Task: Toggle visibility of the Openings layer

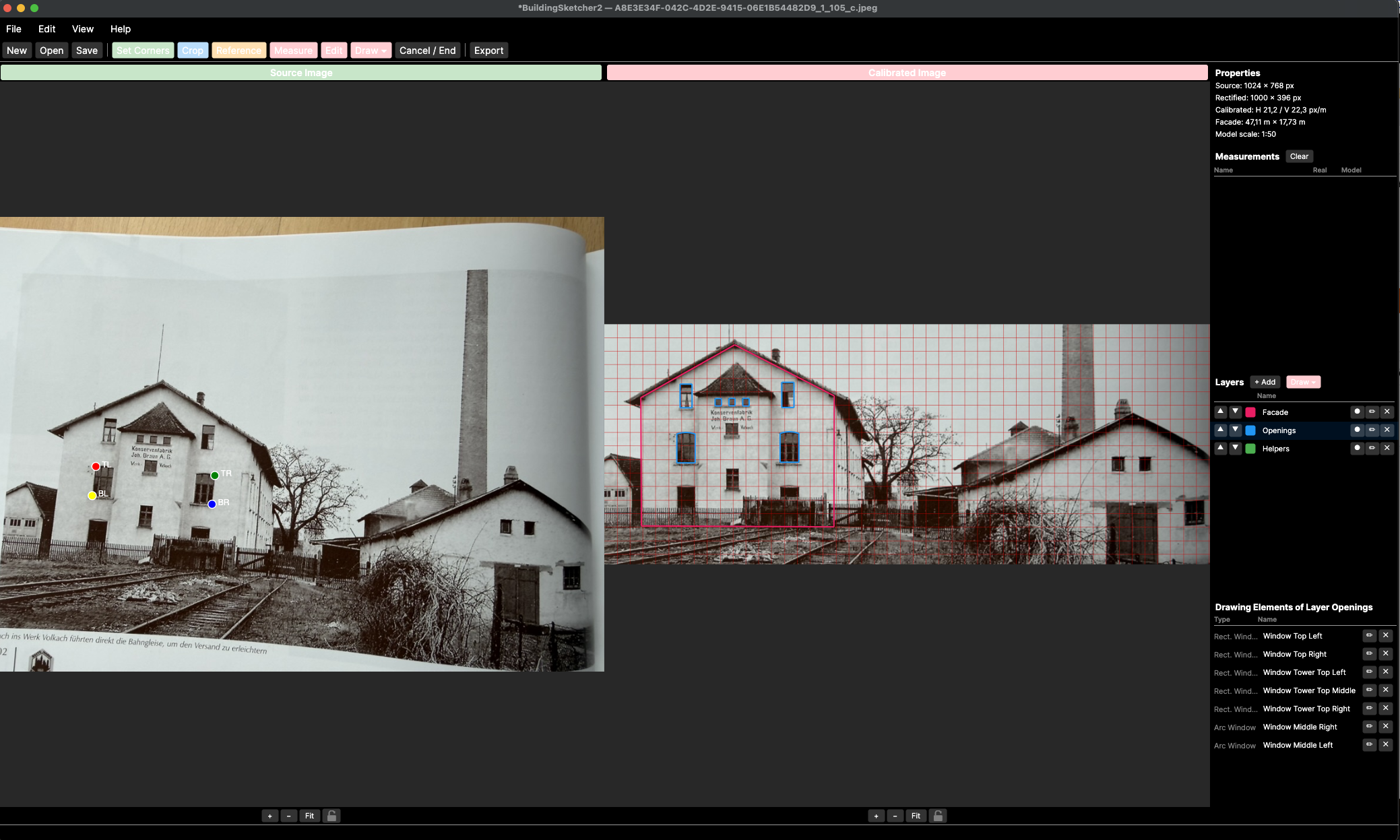Action: click(x=1357, y=430)
